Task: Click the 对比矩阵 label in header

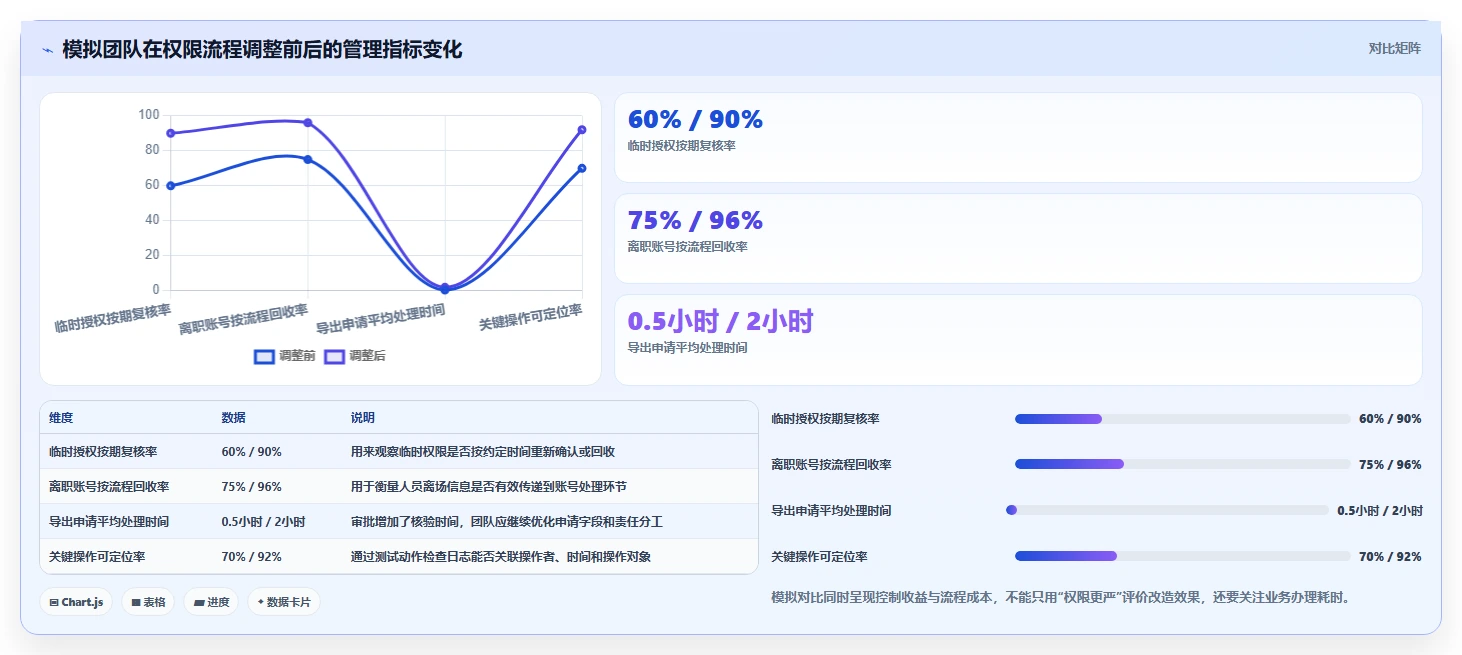Action: tap(1394, 48)
